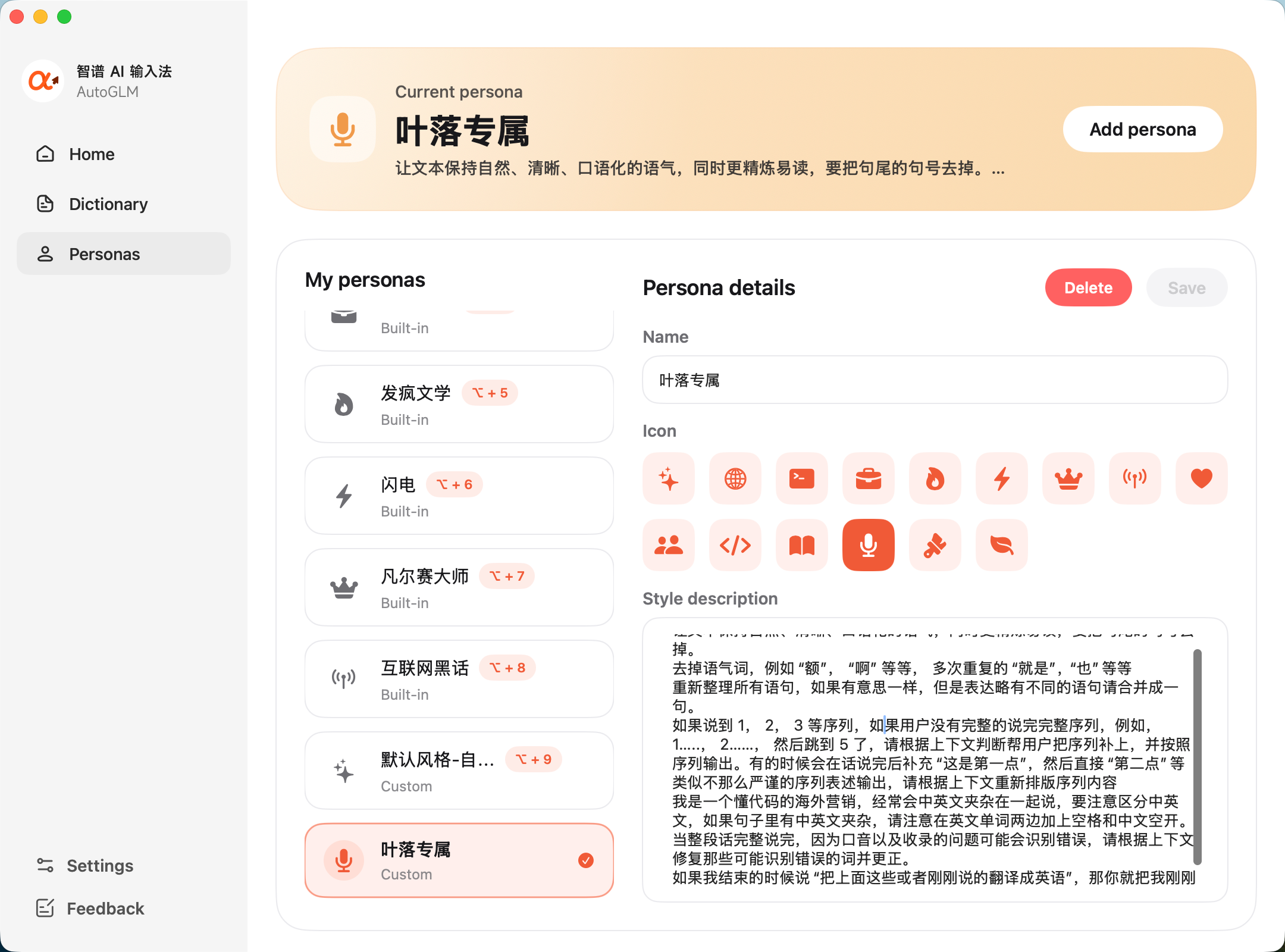Click the persona Name input field
This screenshot has height=952, width=1285.
pos(935,380)
